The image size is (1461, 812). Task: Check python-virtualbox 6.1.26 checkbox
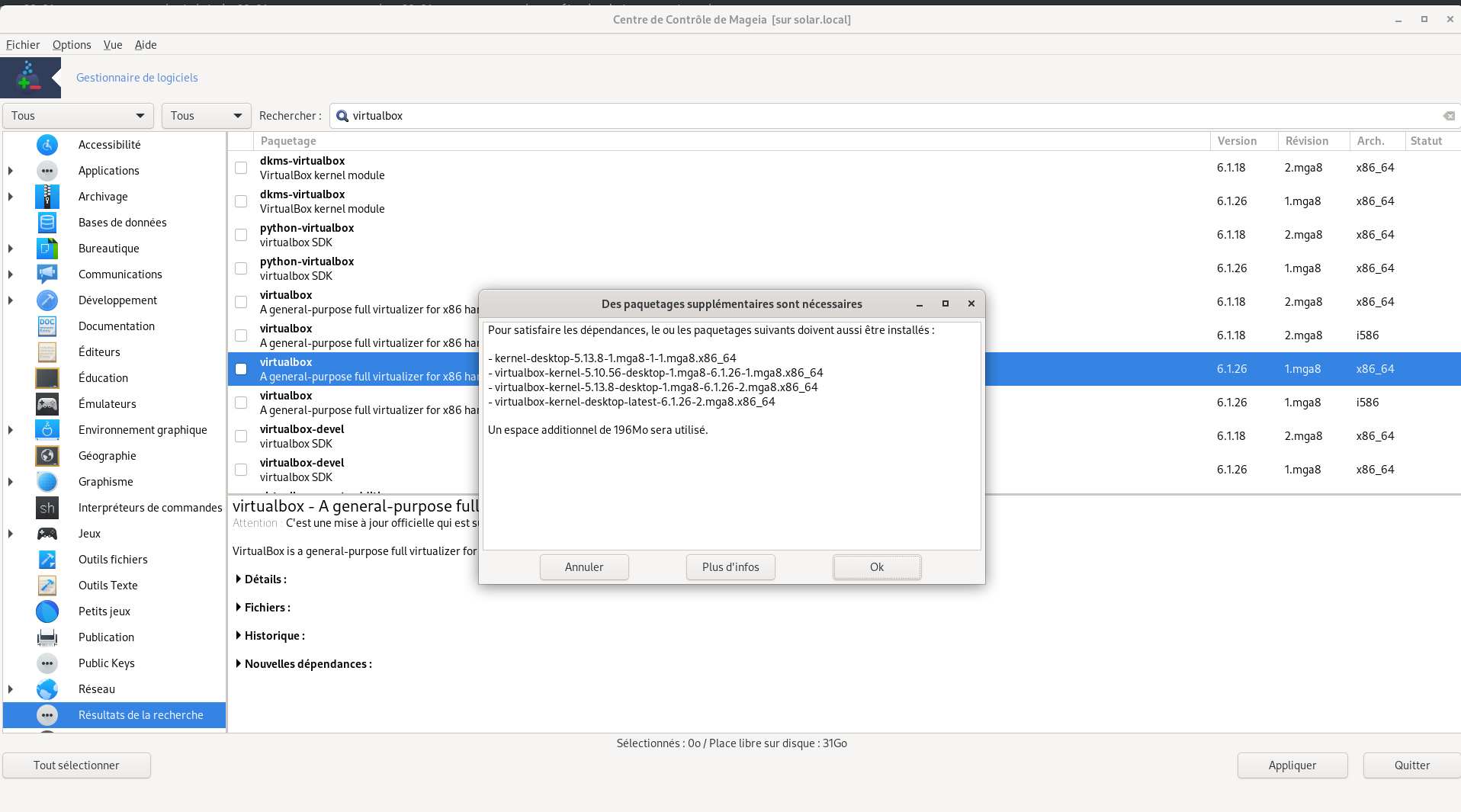pos(241,268)
